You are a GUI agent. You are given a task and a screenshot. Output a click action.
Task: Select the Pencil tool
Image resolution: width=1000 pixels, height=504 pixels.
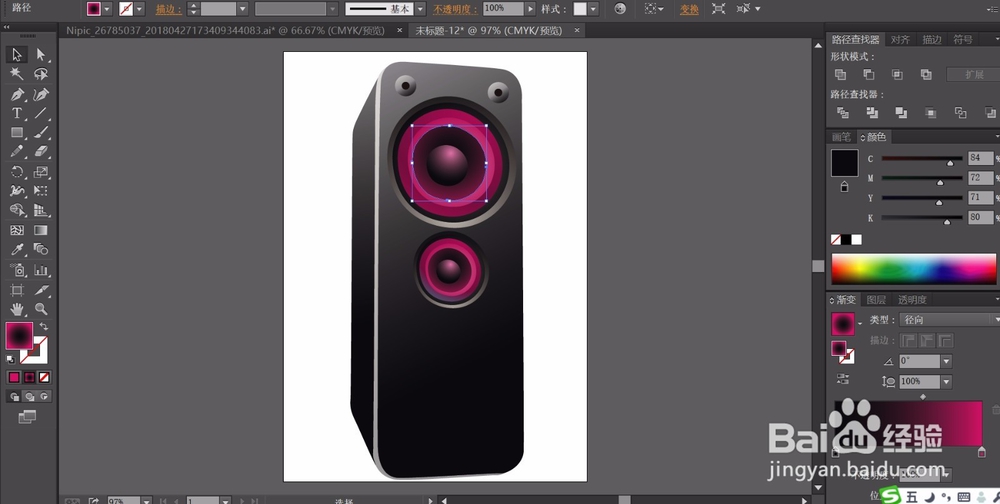17,152
